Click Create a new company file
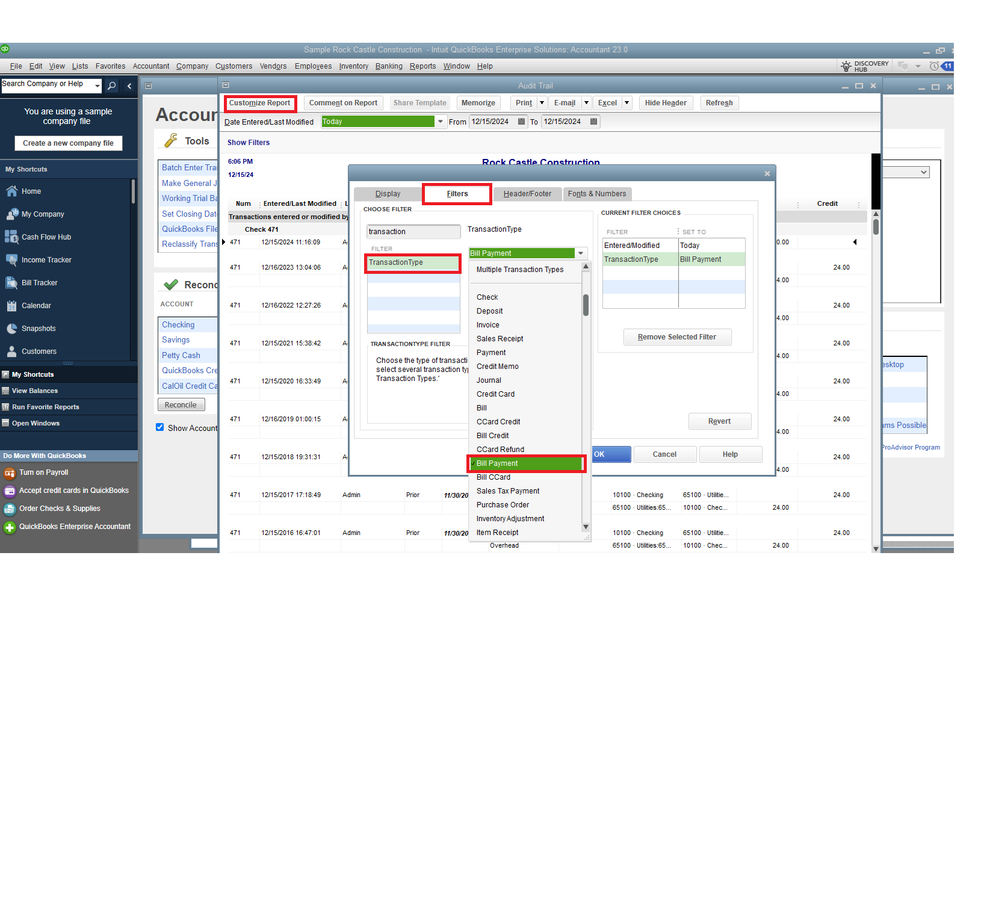999x910 pixels. point(68,143)
